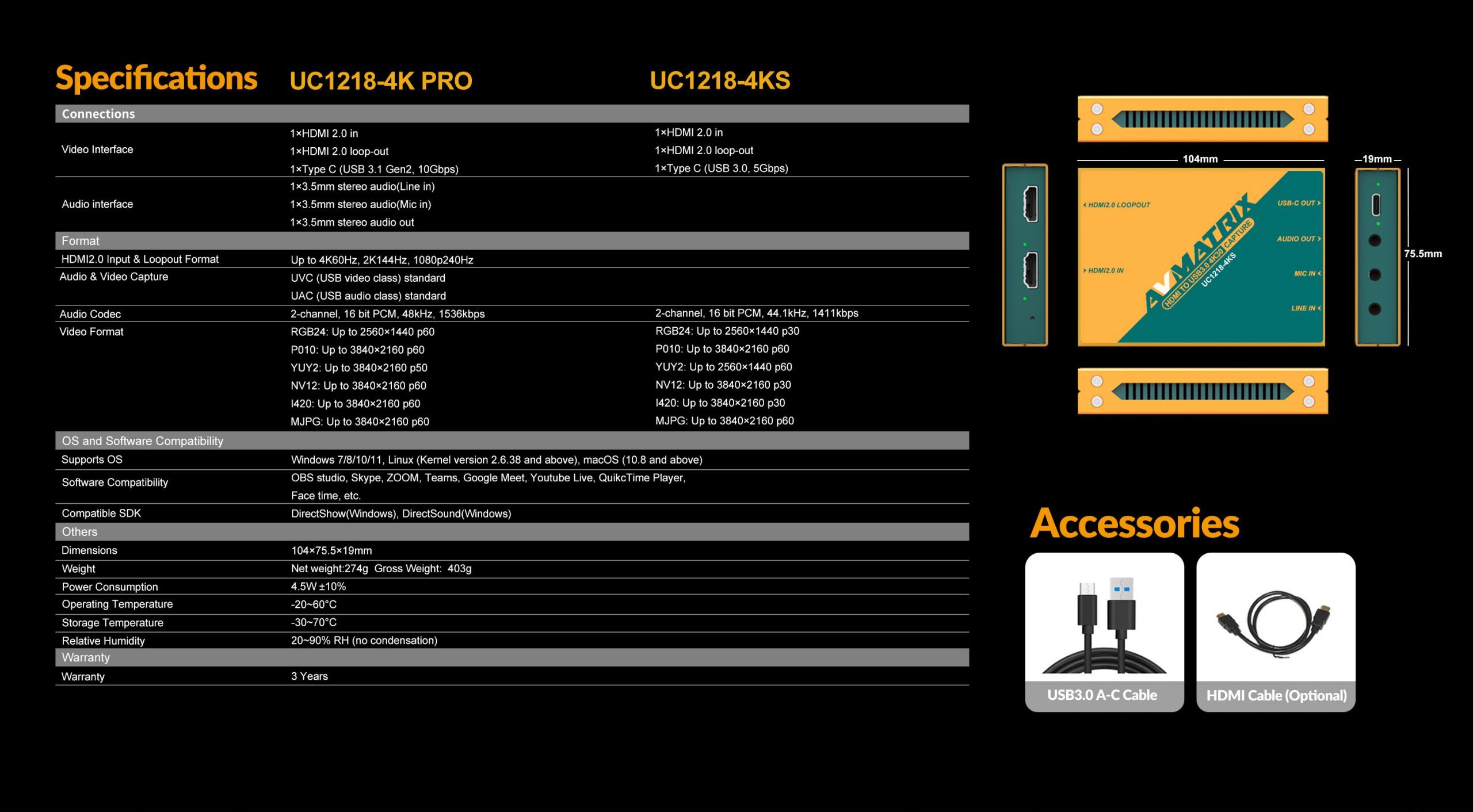Image resolution: width=1473 pixels, height=812 pixels.
Task: Click 'RGB24: Up to 2560×1440 p60' text
Action: coord(362,332)
